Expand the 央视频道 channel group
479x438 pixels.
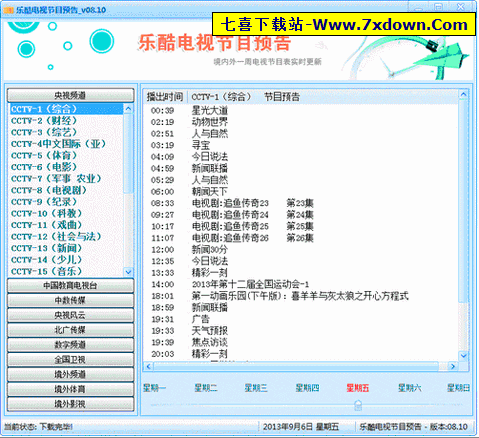point(70,95)
